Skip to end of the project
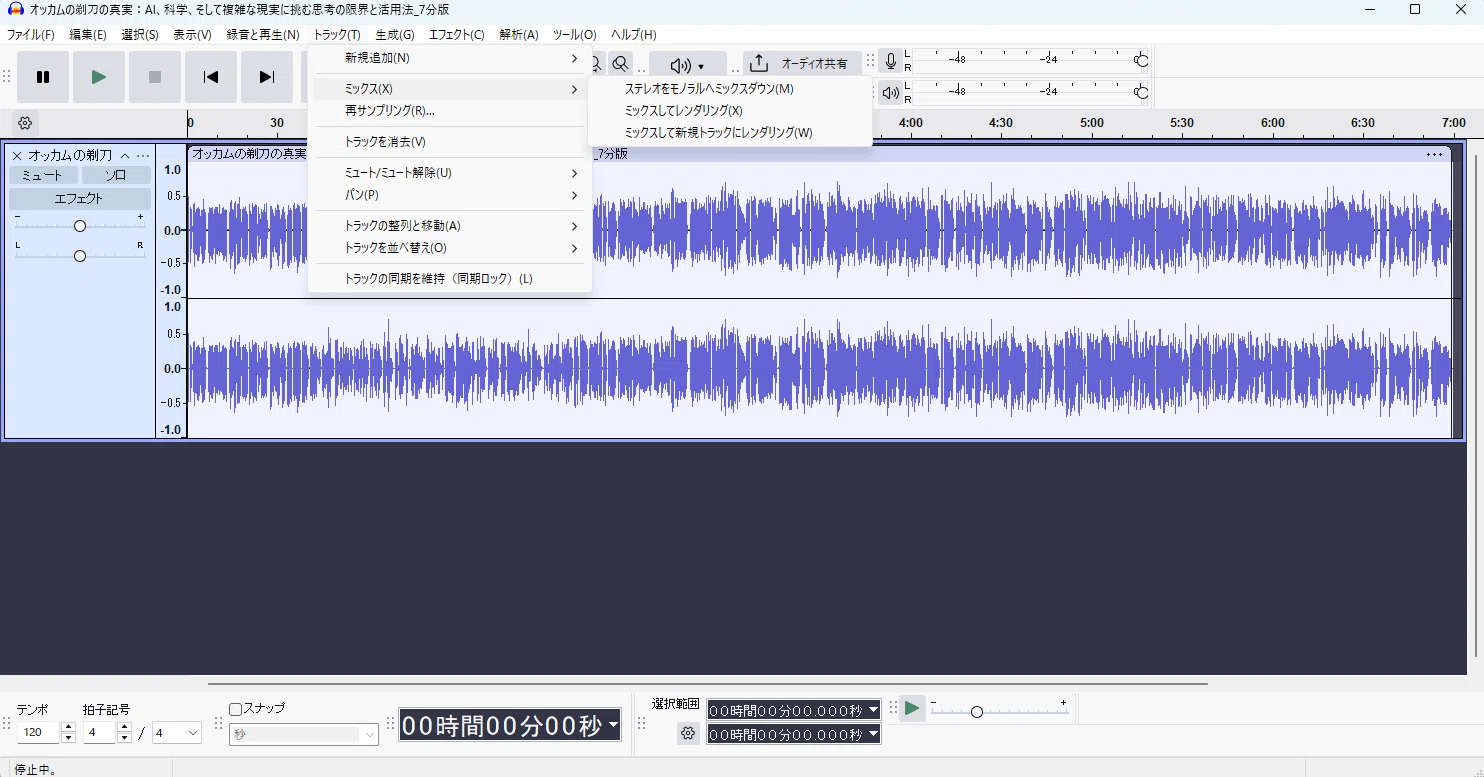The image size is (1484, 777). point(267,77)
